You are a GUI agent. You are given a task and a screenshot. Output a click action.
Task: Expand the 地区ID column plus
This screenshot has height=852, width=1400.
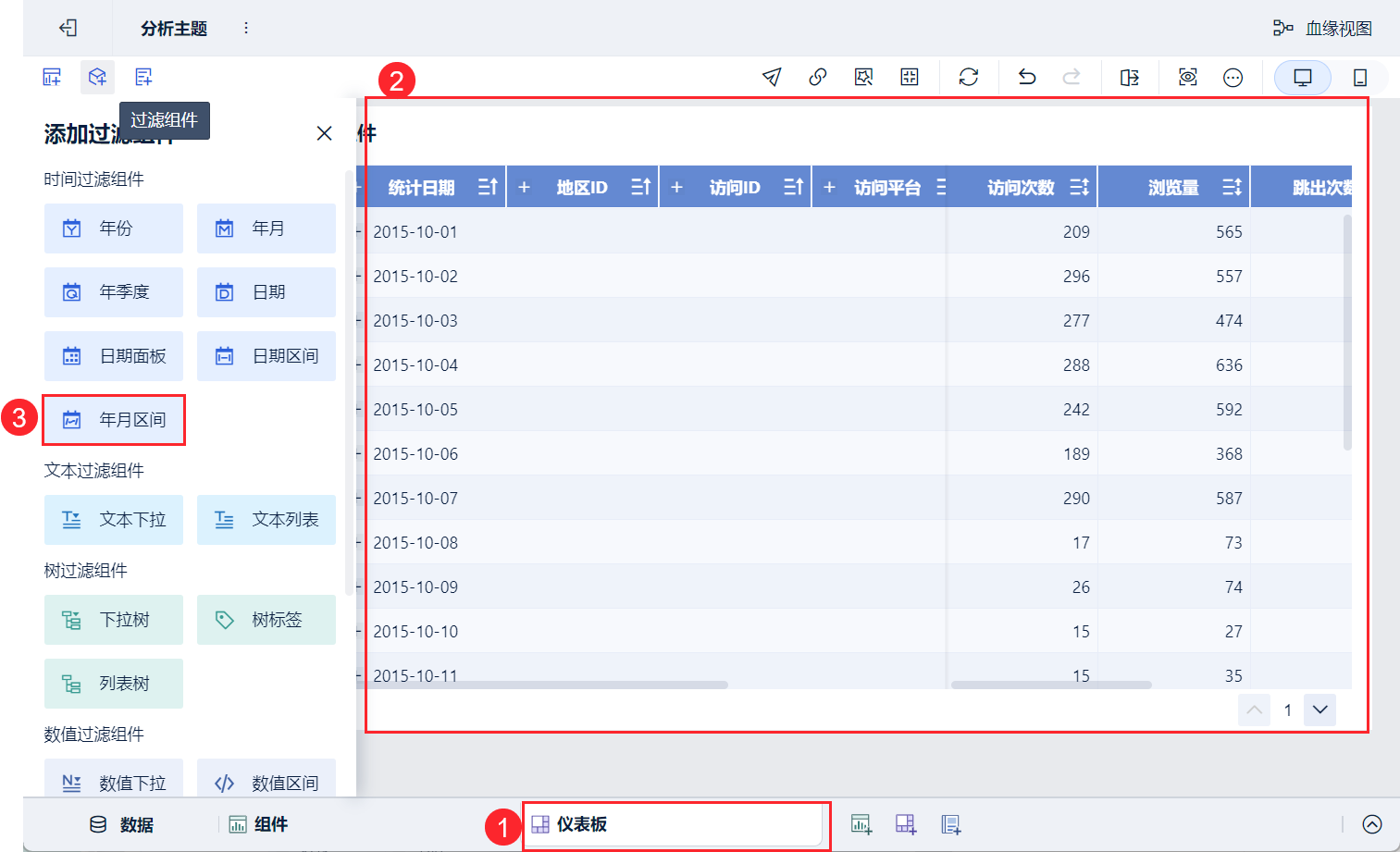(524, 187)
